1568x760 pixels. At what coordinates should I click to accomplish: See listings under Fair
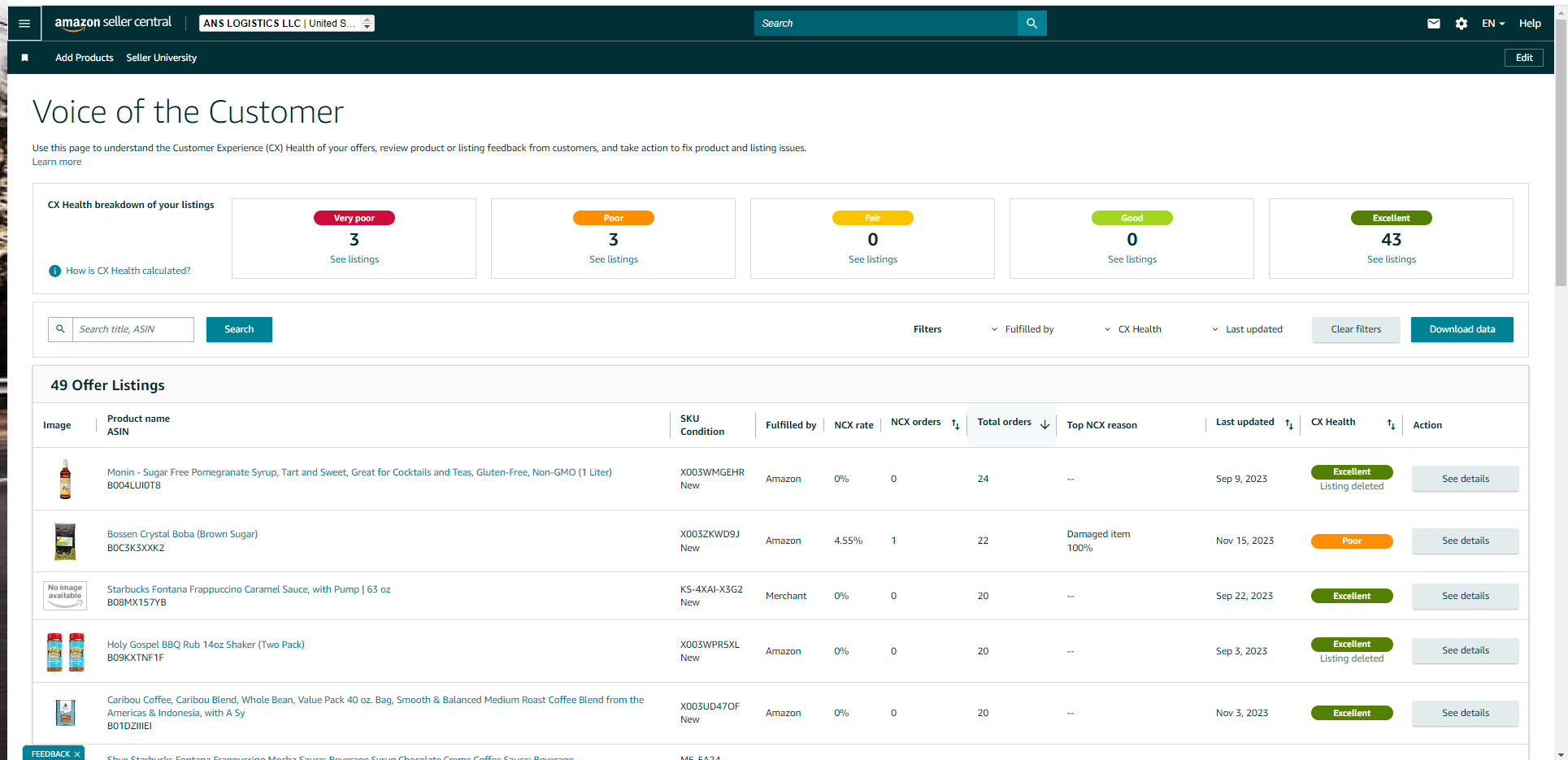pyautogui.click(x=873, y=259)
